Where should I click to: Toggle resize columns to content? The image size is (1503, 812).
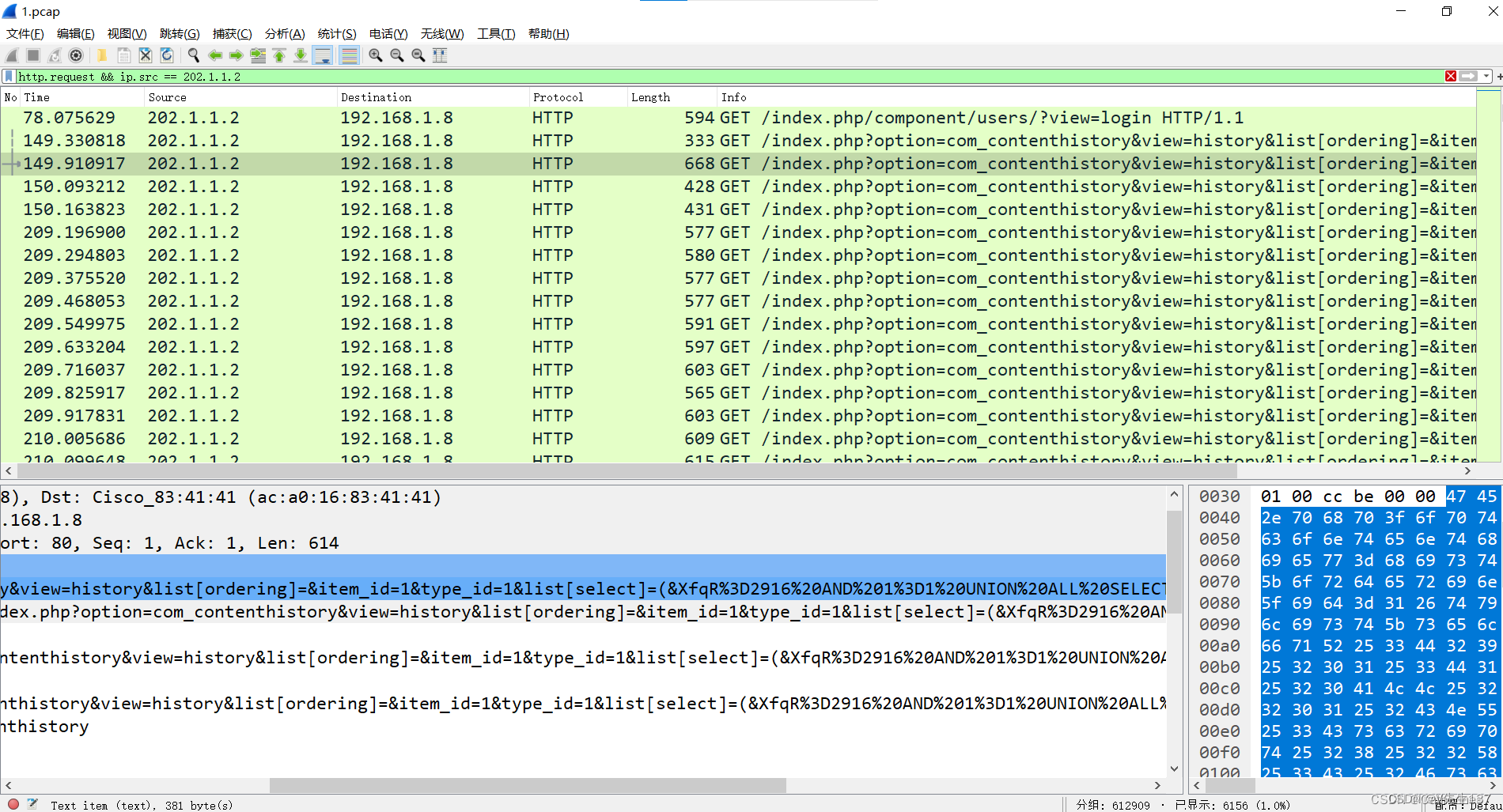pos(440,55)
